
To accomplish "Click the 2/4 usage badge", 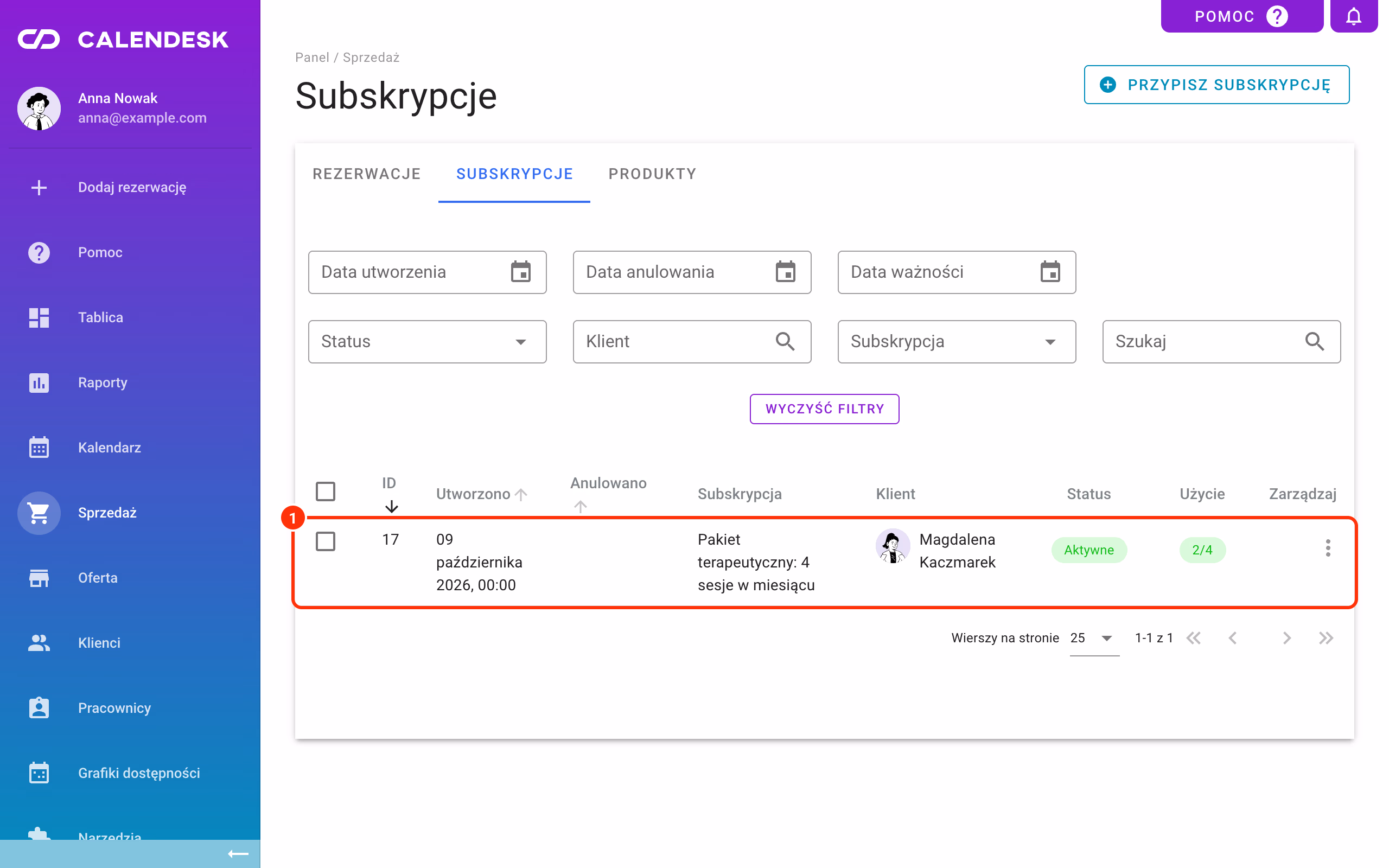I will tap(1202, 550).
